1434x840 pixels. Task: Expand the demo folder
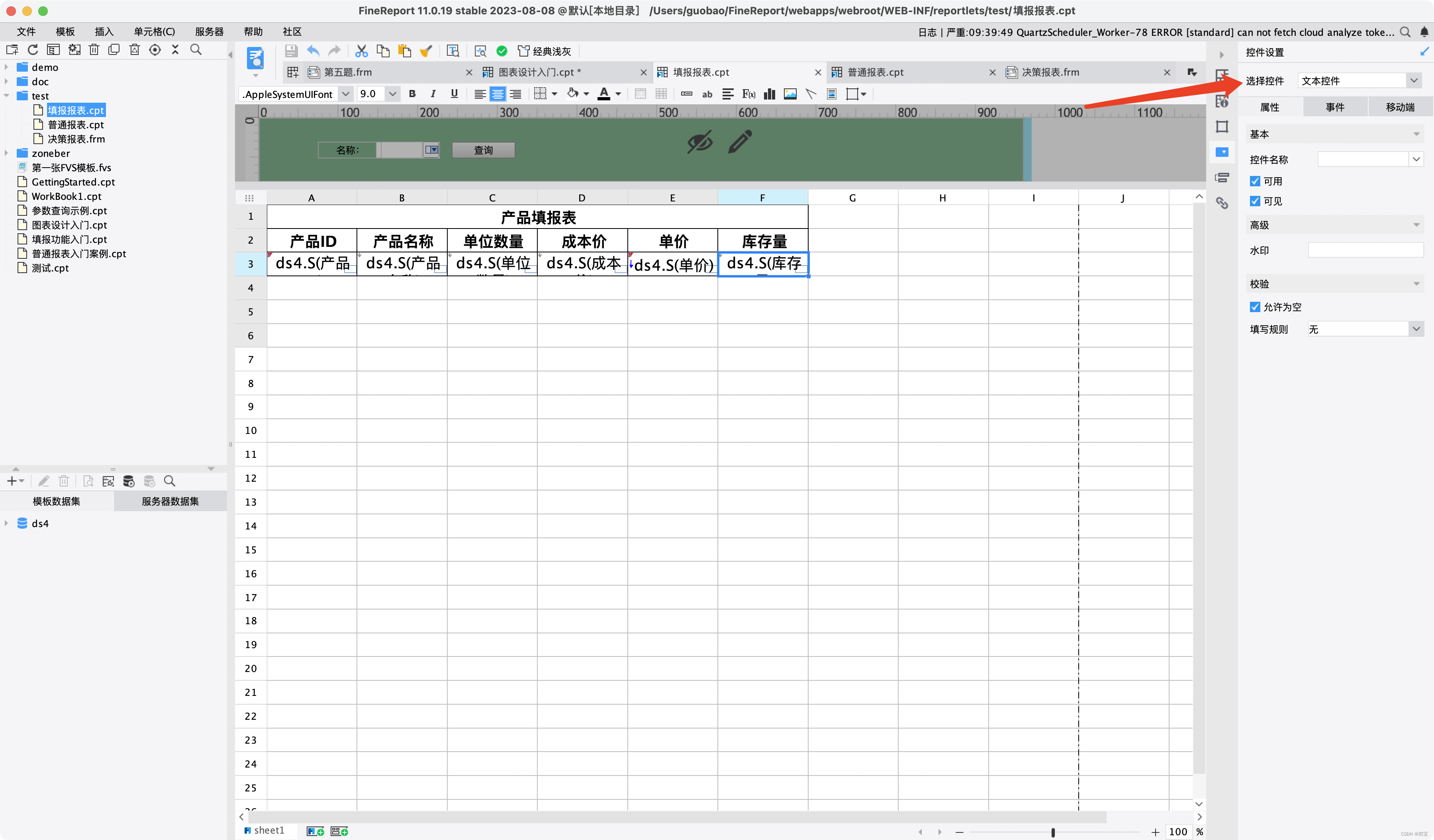tap(6, 67)
